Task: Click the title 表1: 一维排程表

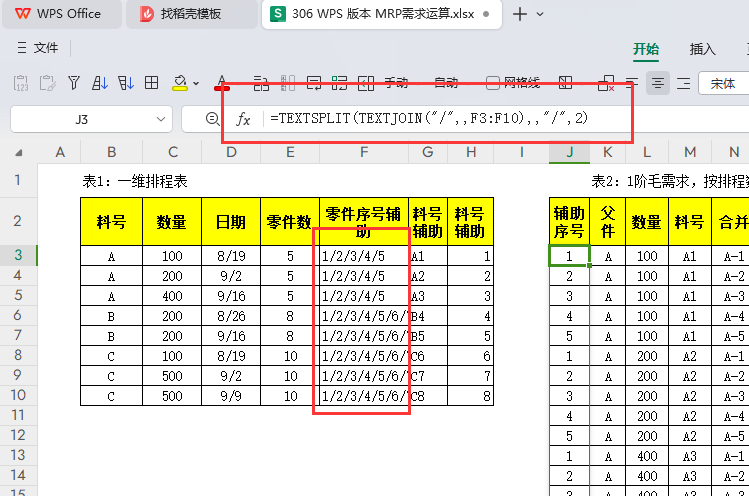Action: click(135, 182)
